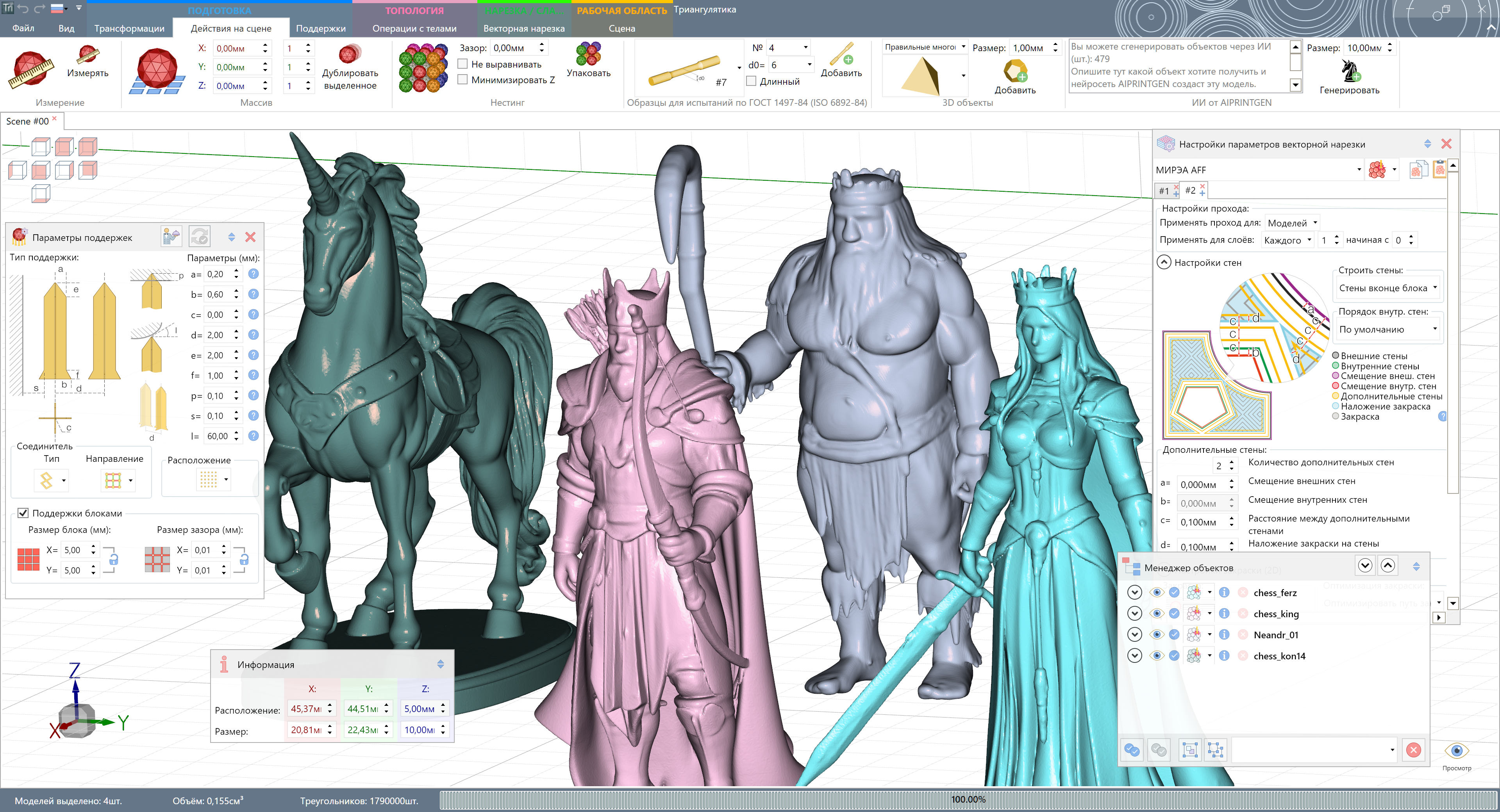Image resolution: width=1500 pixels, height=812 pixels.
Task: Uncheck Поддержки блоками checkbox
Action: point(23,513)
